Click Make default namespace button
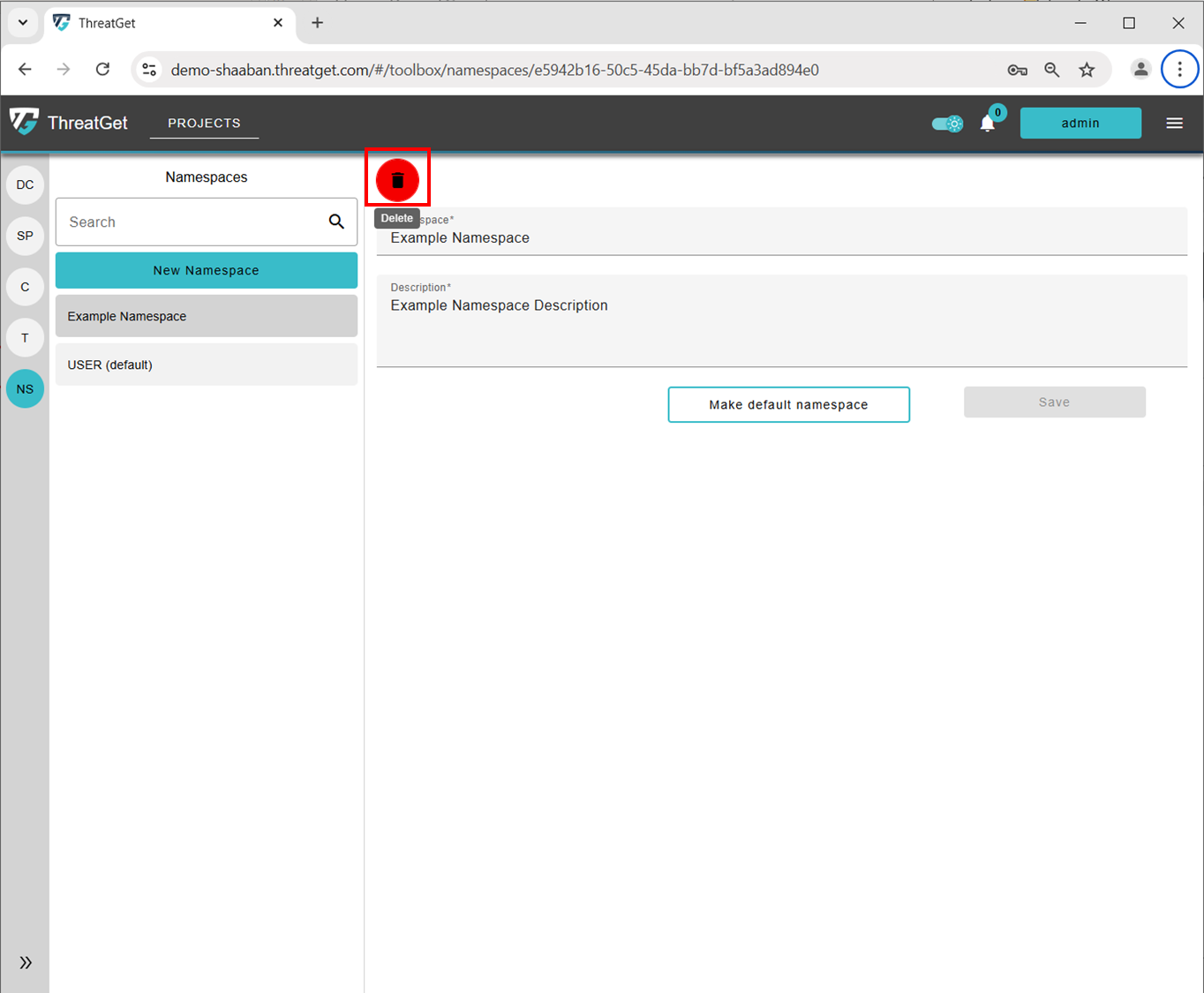Screen dimensions: 1204x993 pyautogui.click(x=788, y=404)
